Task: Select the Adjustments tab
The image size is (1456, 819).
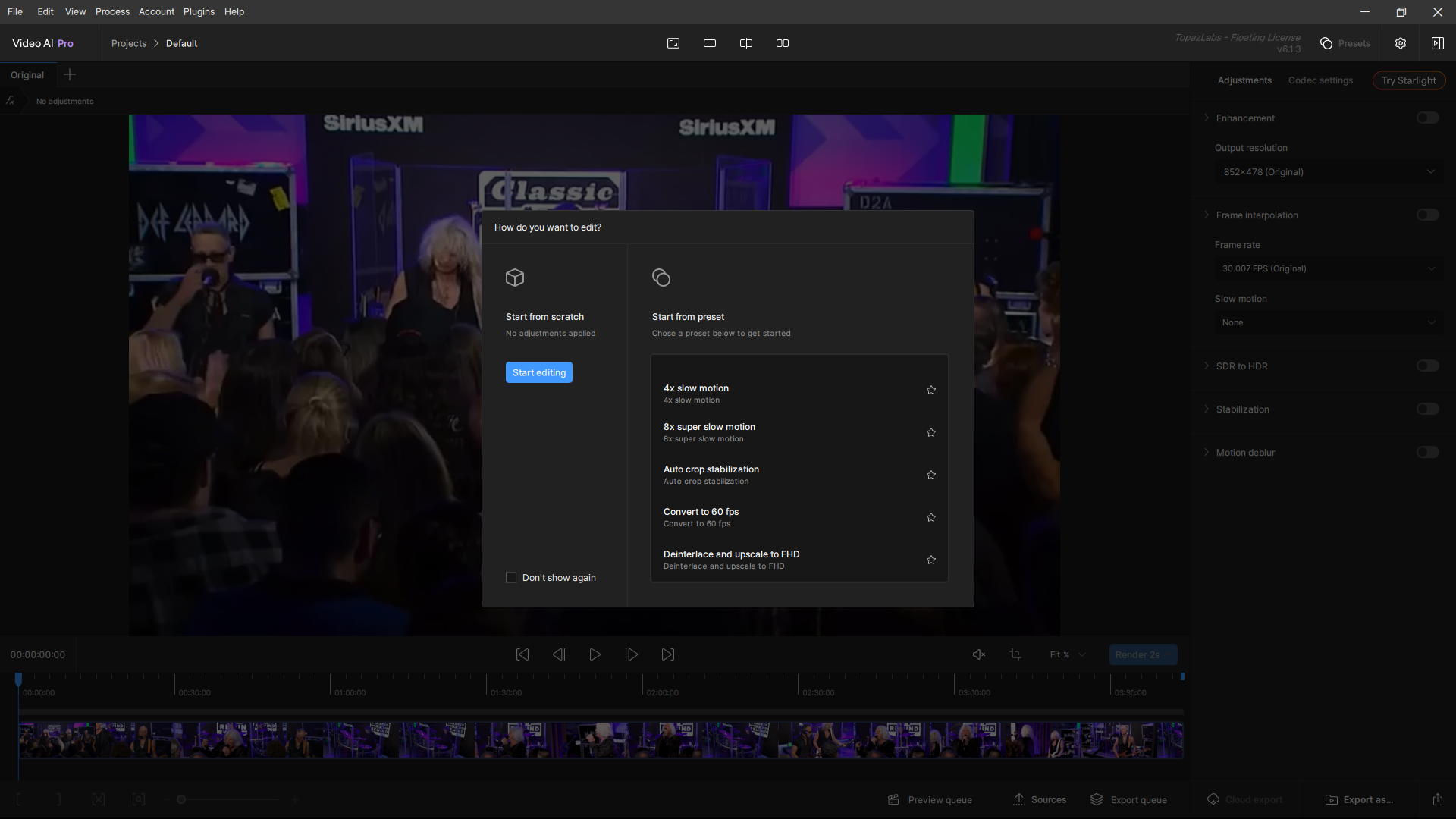Action: [1244, 80]
